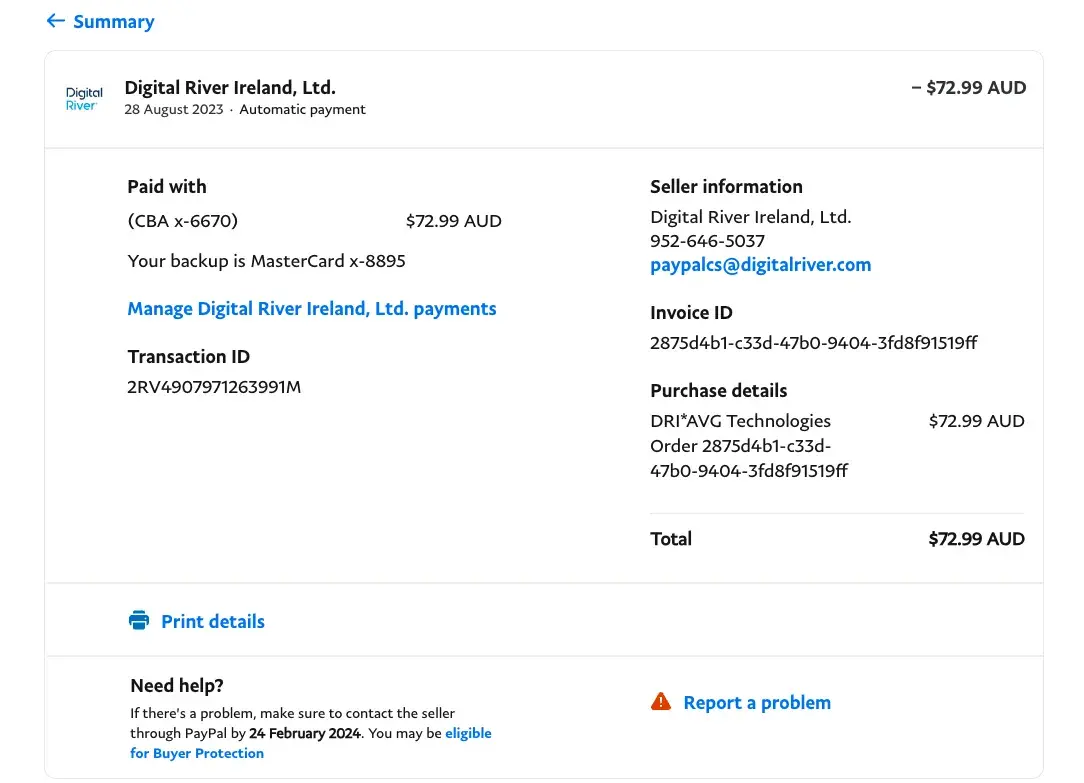Click the seller phone number 952-646-5037
The height and width of the screenshot is (783, 1084).
tap(707, 241)
